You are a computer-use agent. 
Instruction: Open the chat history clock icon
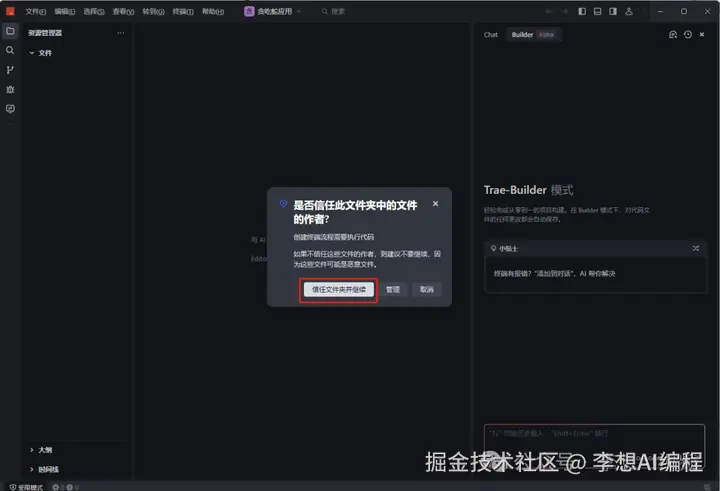point(687,34)
